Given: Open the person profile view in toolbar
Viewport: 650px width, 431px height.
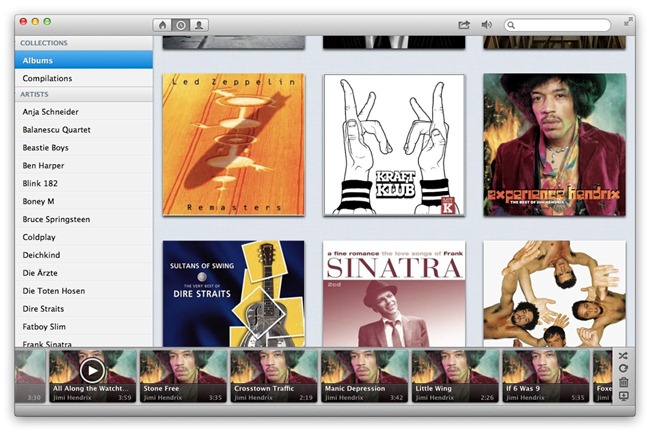Looking at the screenshot, I should coord(199,25).
